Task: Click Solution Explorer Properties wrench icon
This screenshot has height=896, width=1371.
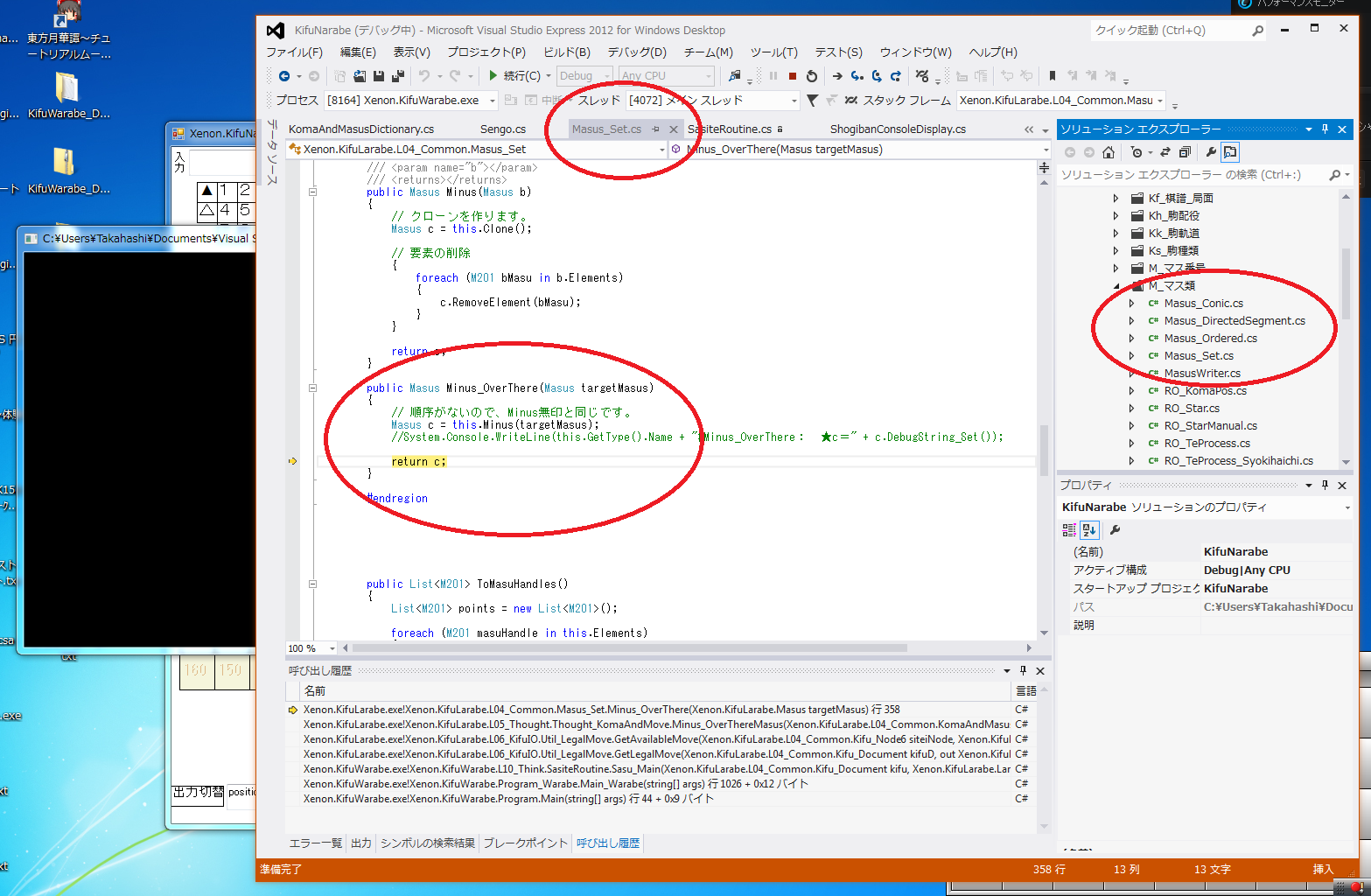Action: pos(1211,152)
